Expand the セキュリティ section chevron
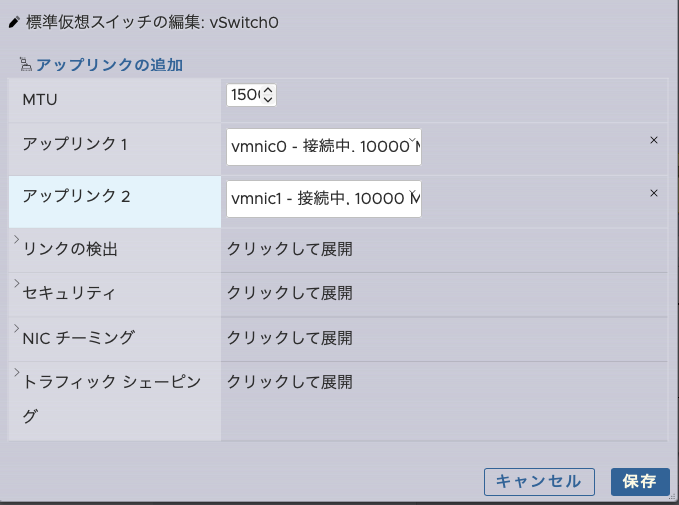The image size is (679, 505). tap(16, 283)
